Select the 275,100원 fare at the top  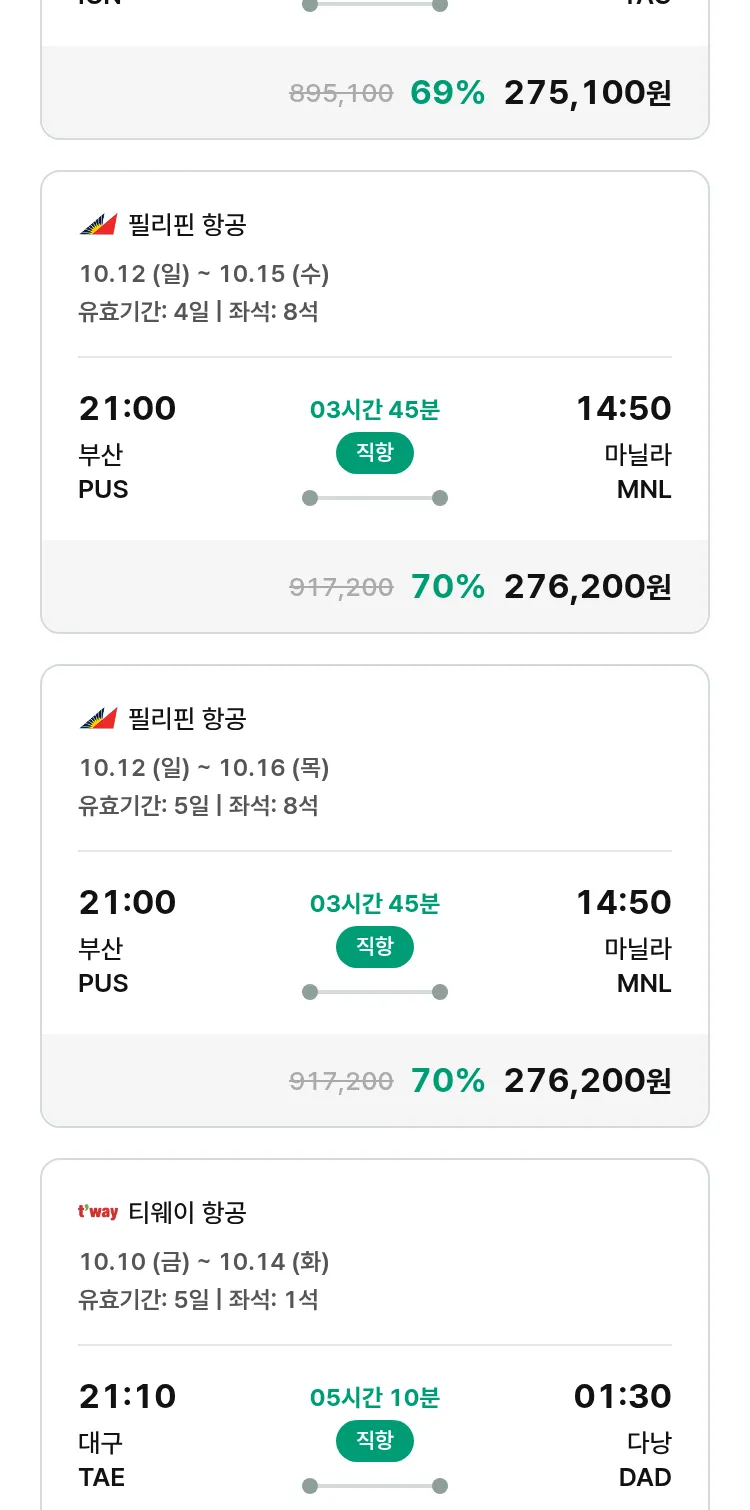(587, 93)
